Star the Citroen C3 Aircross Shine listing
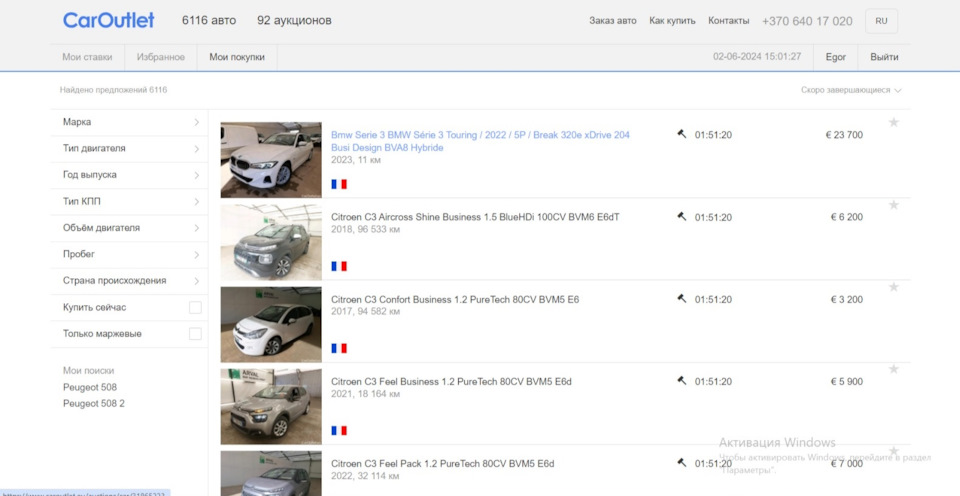The width and height of the screenshot is (960, 496). pyautogui.click(x=893, y=205)
